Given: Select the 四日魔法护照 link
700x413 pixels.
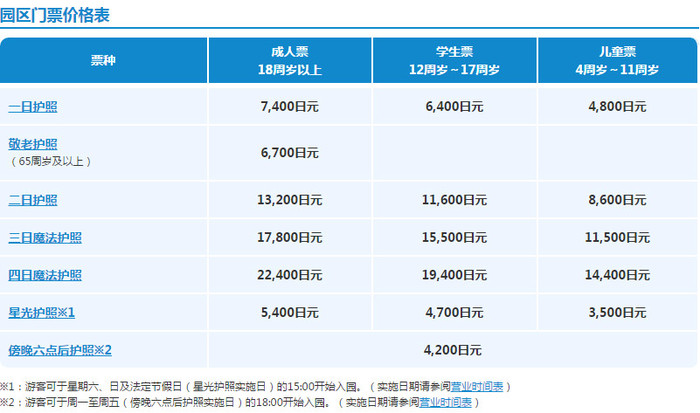Looking at the screenshot, I should point(45,275).
